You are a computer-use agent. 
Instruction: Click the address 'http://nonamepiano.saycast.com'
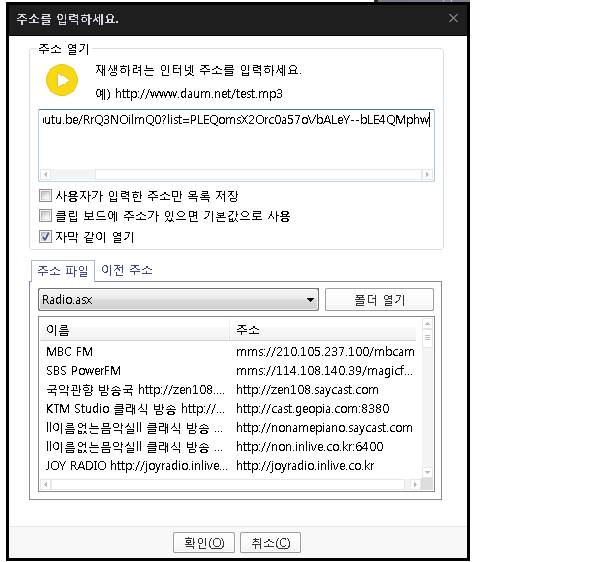(x=324, y=428)
